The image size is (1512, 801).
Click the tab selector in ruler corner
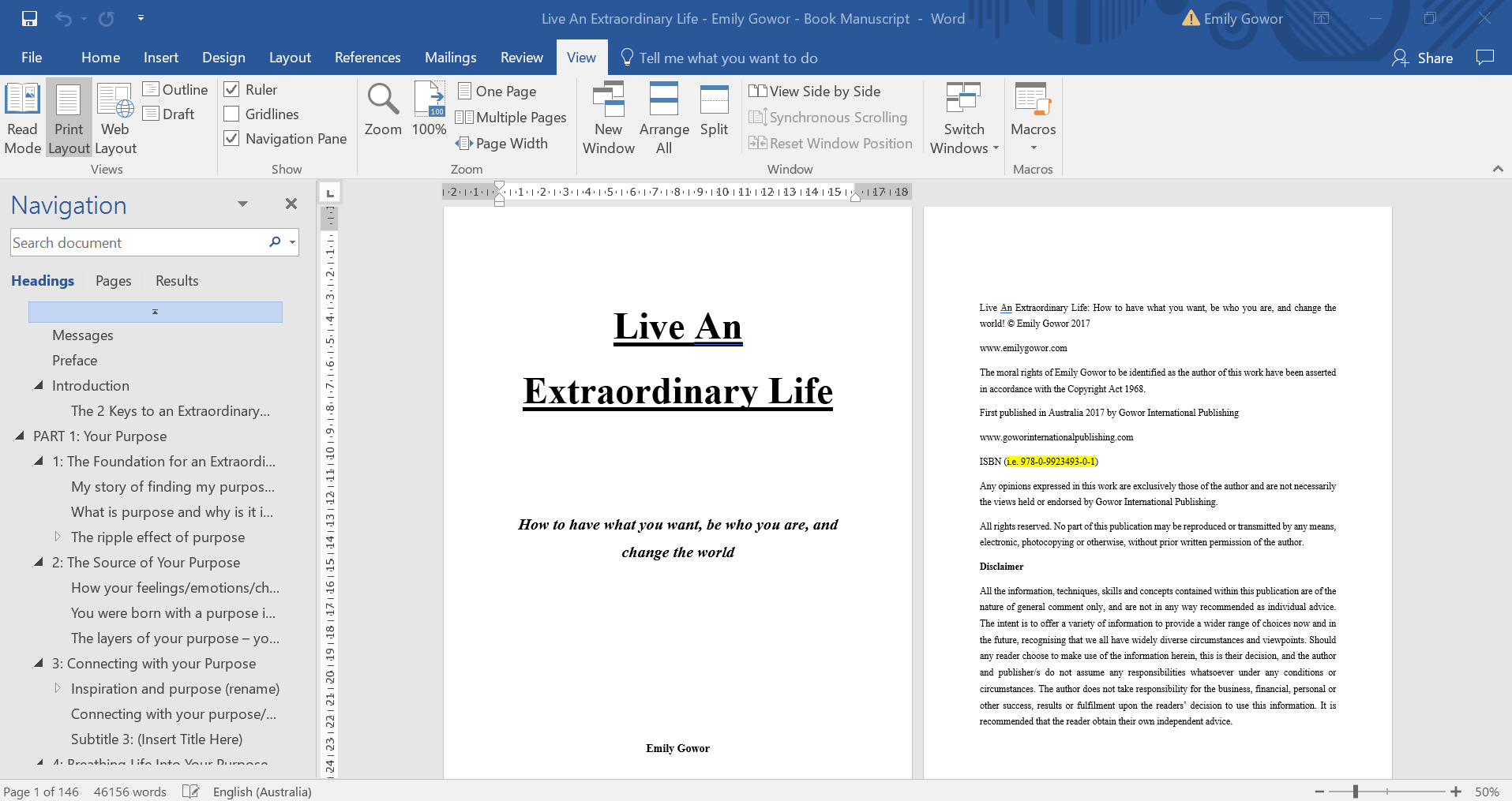pyautogui.click(x=330, y=192)
